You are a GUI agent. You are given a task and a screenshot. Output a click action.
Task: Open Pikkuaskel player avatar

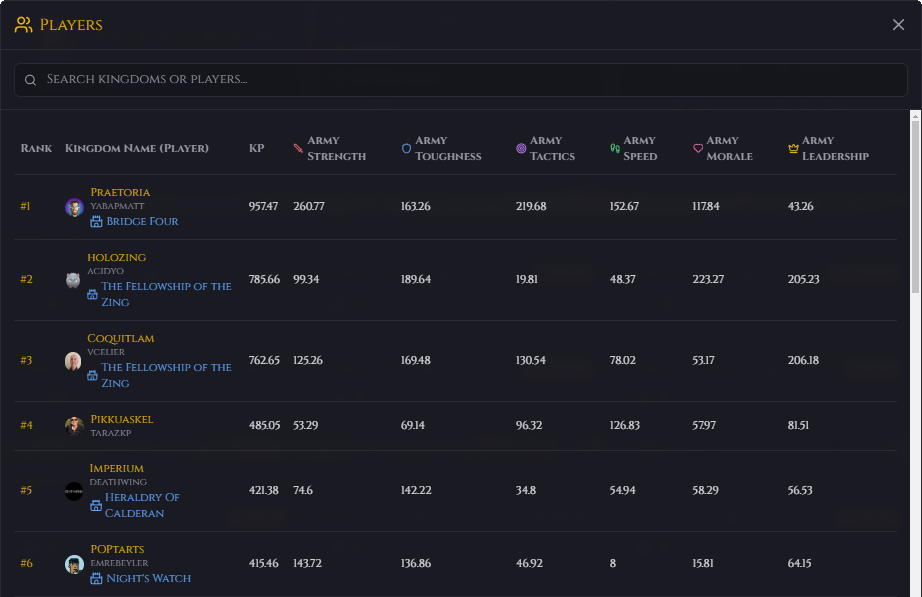74,426
